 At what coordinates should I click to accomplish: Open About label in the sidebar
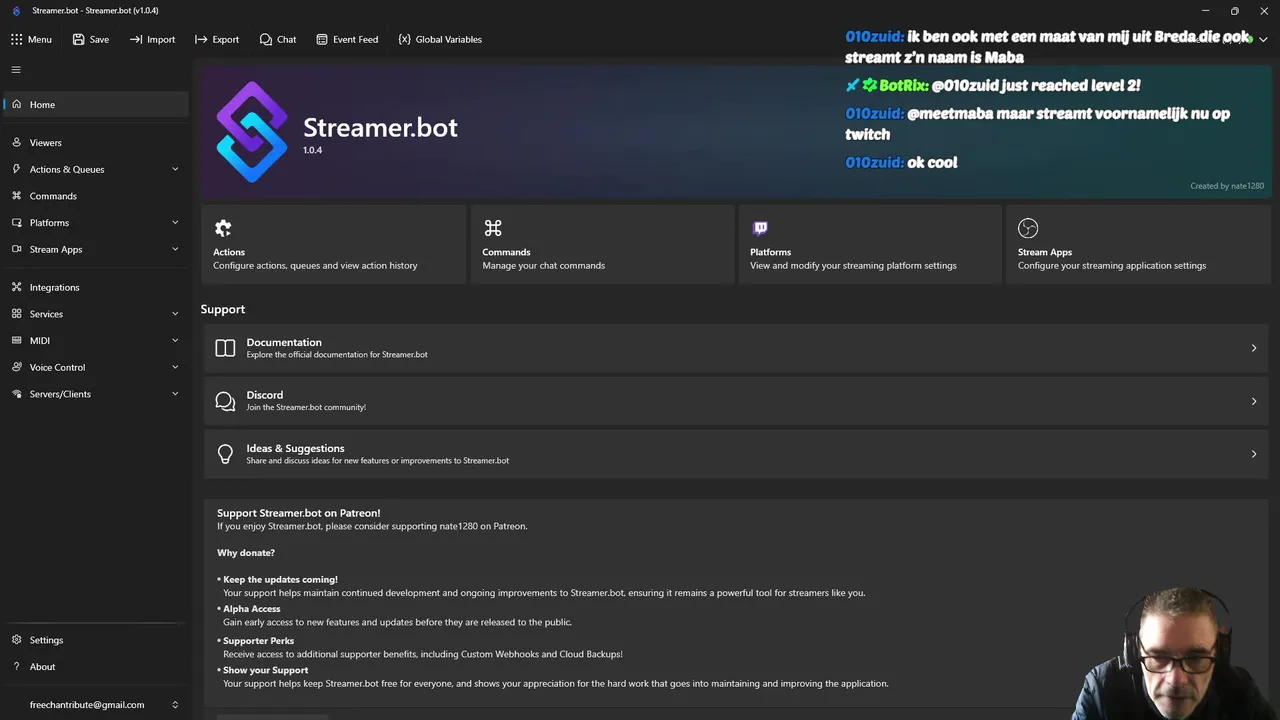click(42, 667)
